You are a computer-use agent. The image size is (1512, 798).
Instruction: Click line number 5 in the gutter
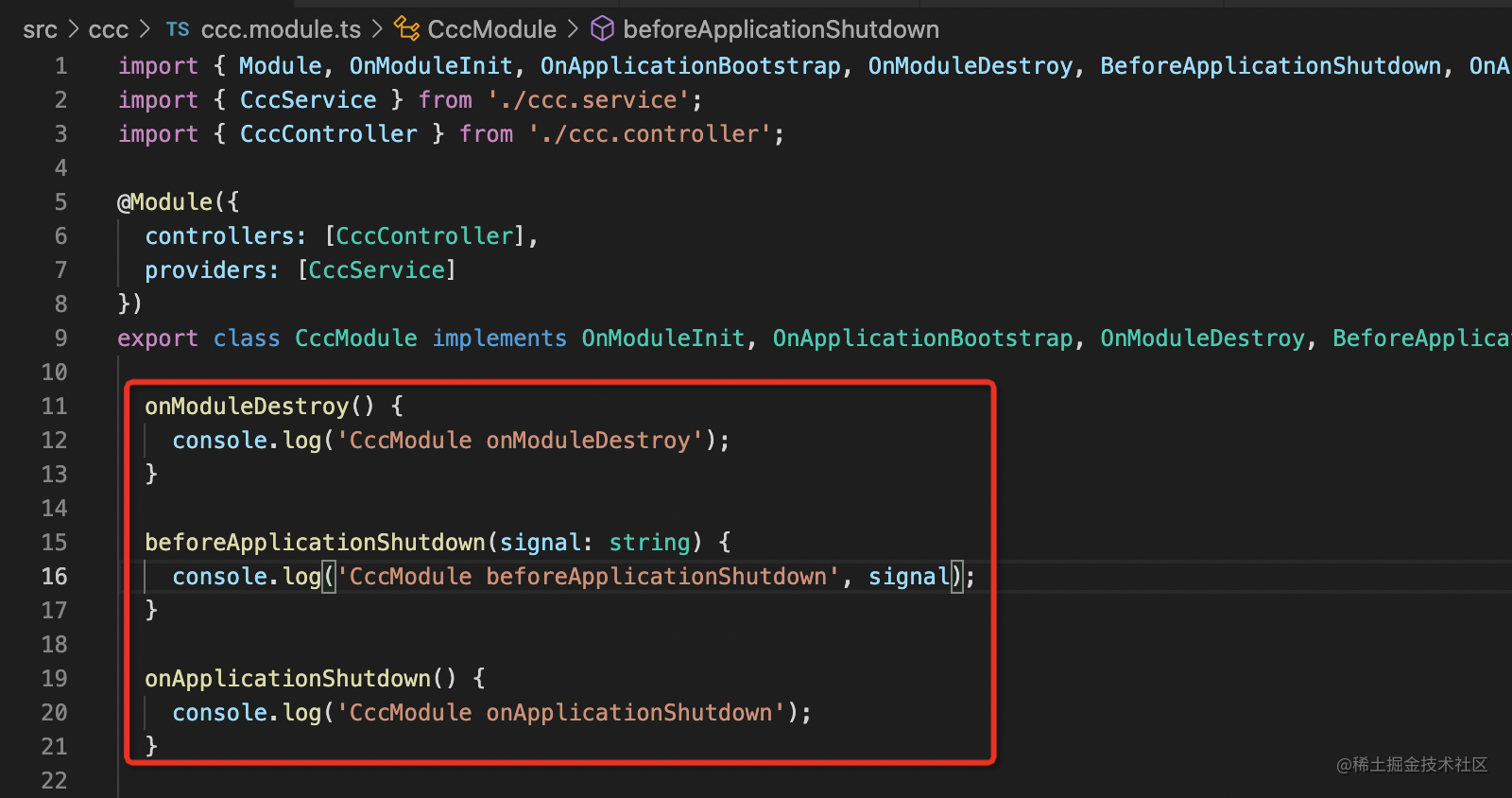pos(60,201)
